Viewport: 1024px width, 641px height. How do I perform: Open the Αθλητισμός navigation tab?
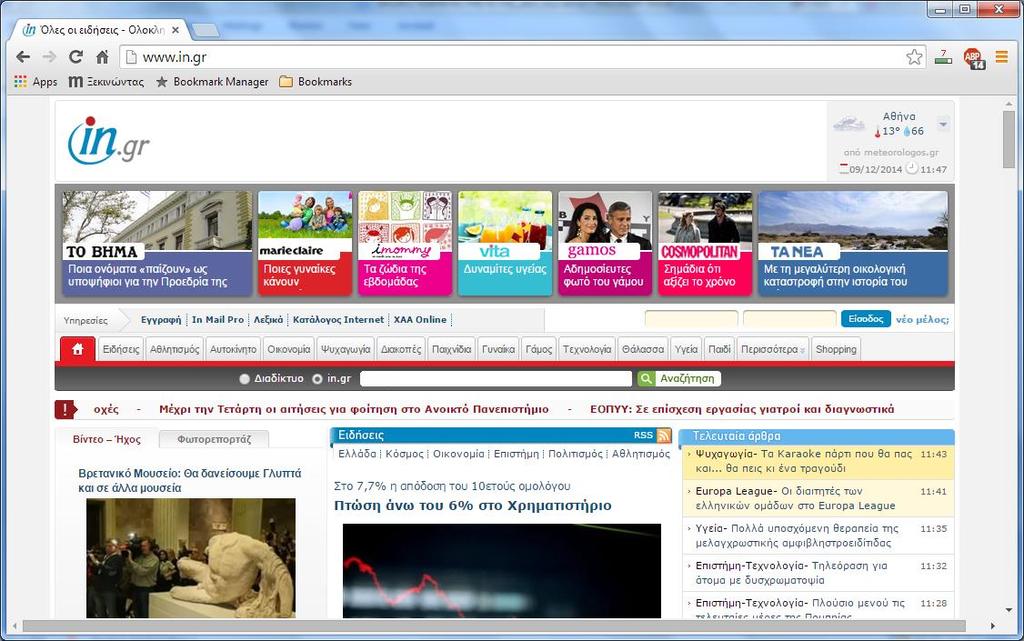point(175,349)
